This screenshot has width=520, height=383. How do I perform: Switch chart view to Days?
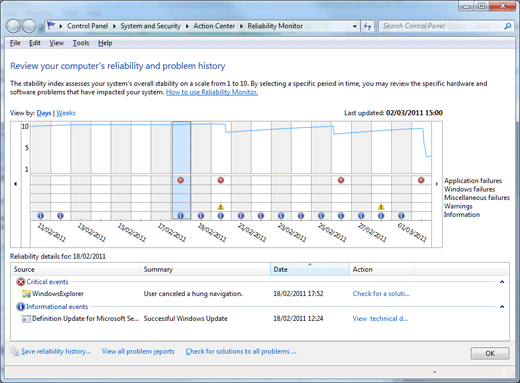coord(44,113)
